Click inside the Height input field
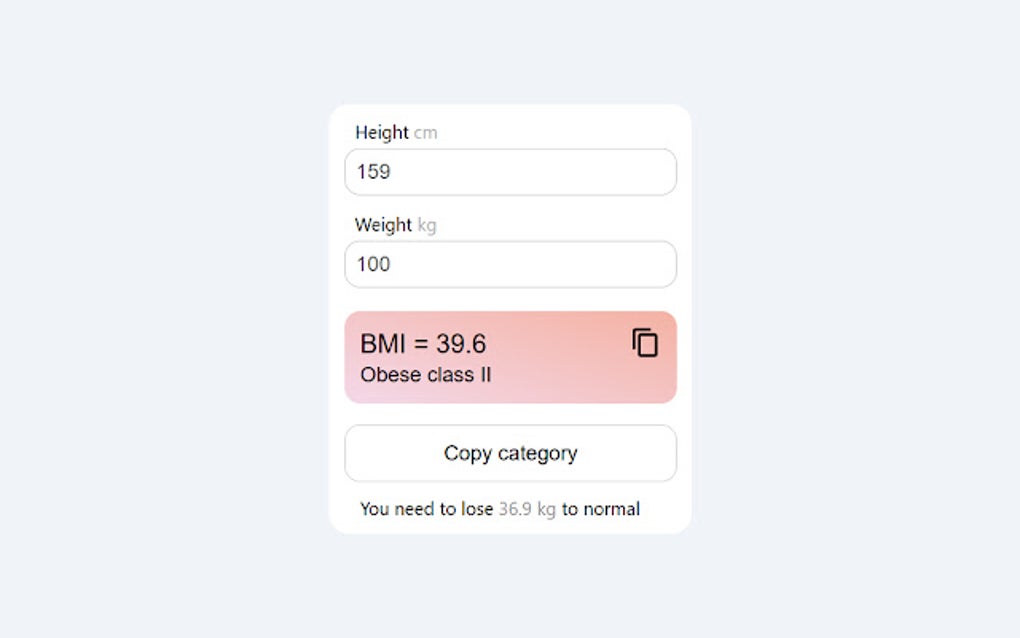The height and width of the screenshot is (638, 1020). coord(510,171)
